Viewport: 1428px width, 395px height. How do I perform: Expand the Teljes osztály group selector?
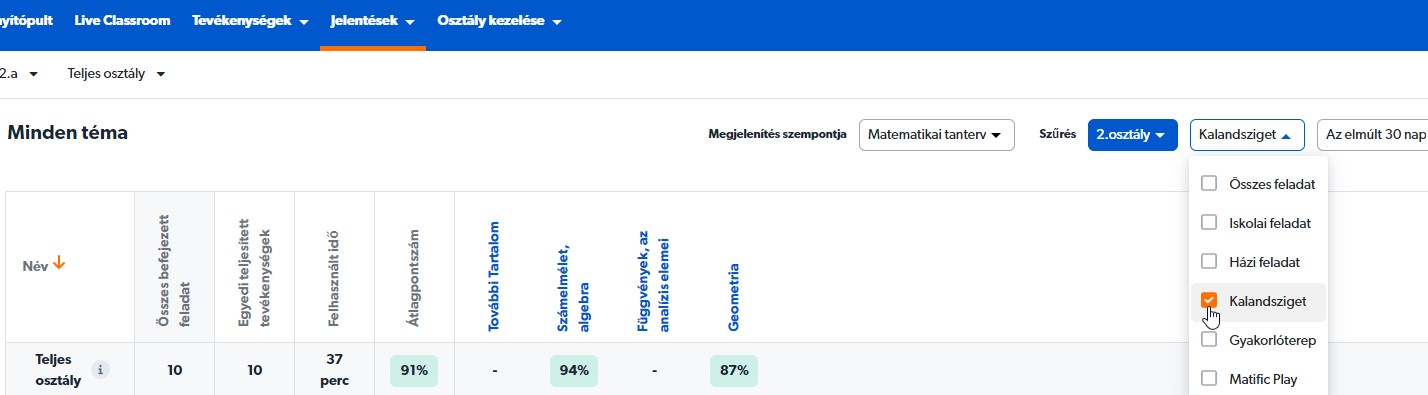tap(116, 74)
